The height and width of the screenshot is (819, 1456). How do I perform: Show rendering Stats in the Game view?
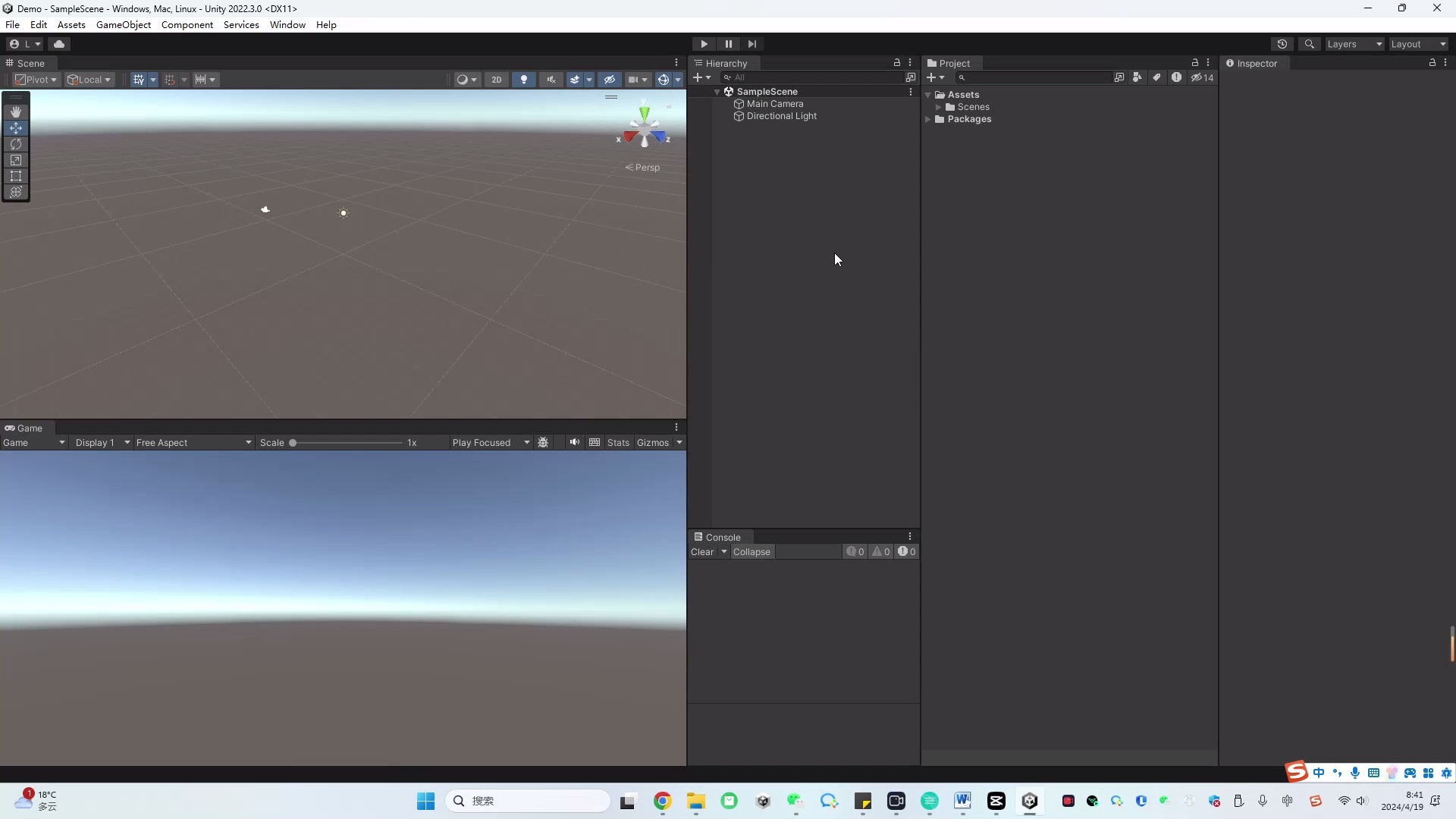click(x=619, y=443)
